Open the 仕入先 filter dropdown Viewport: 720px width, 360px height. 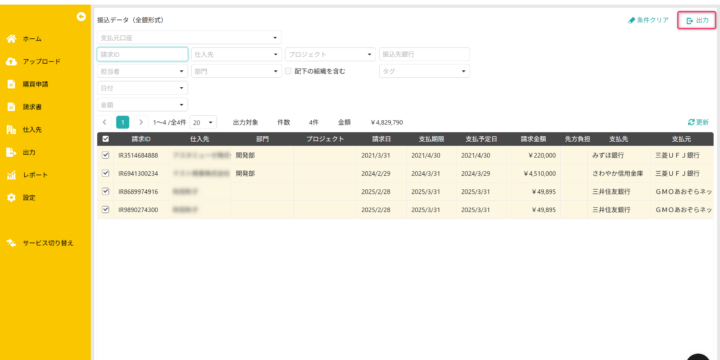[236, 54]
